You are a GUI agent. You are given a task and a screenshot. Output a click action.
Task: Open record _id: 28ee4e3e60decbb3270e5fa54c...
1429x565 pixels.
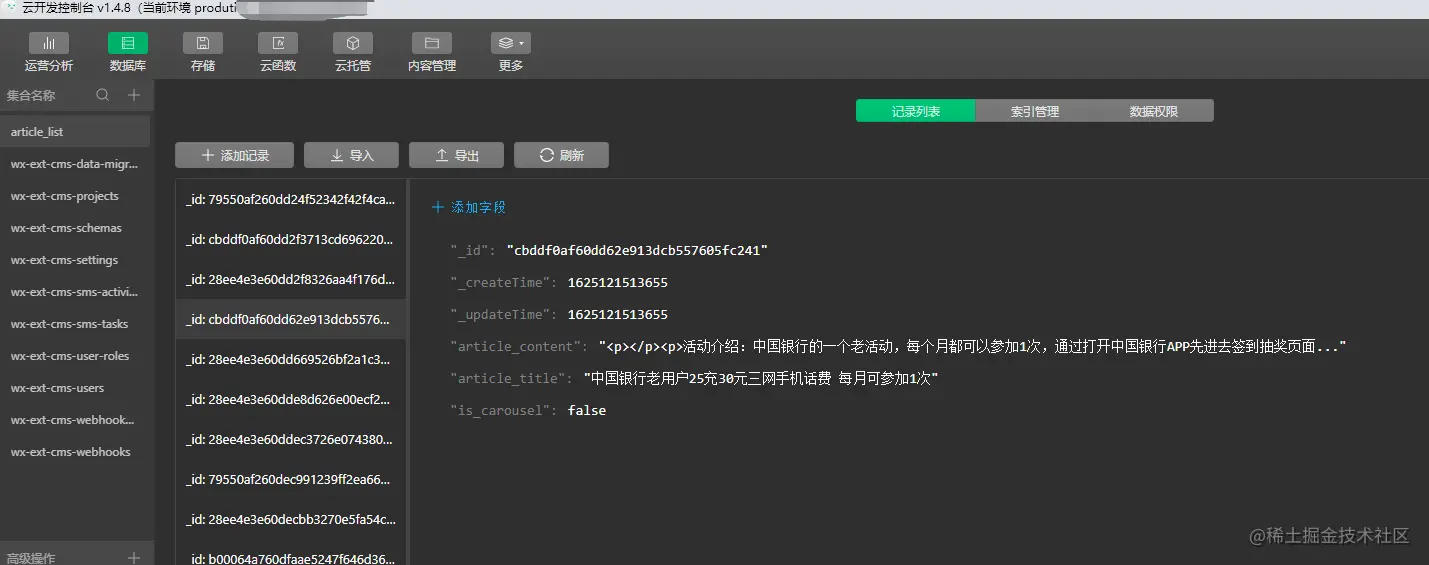[291, 519]
